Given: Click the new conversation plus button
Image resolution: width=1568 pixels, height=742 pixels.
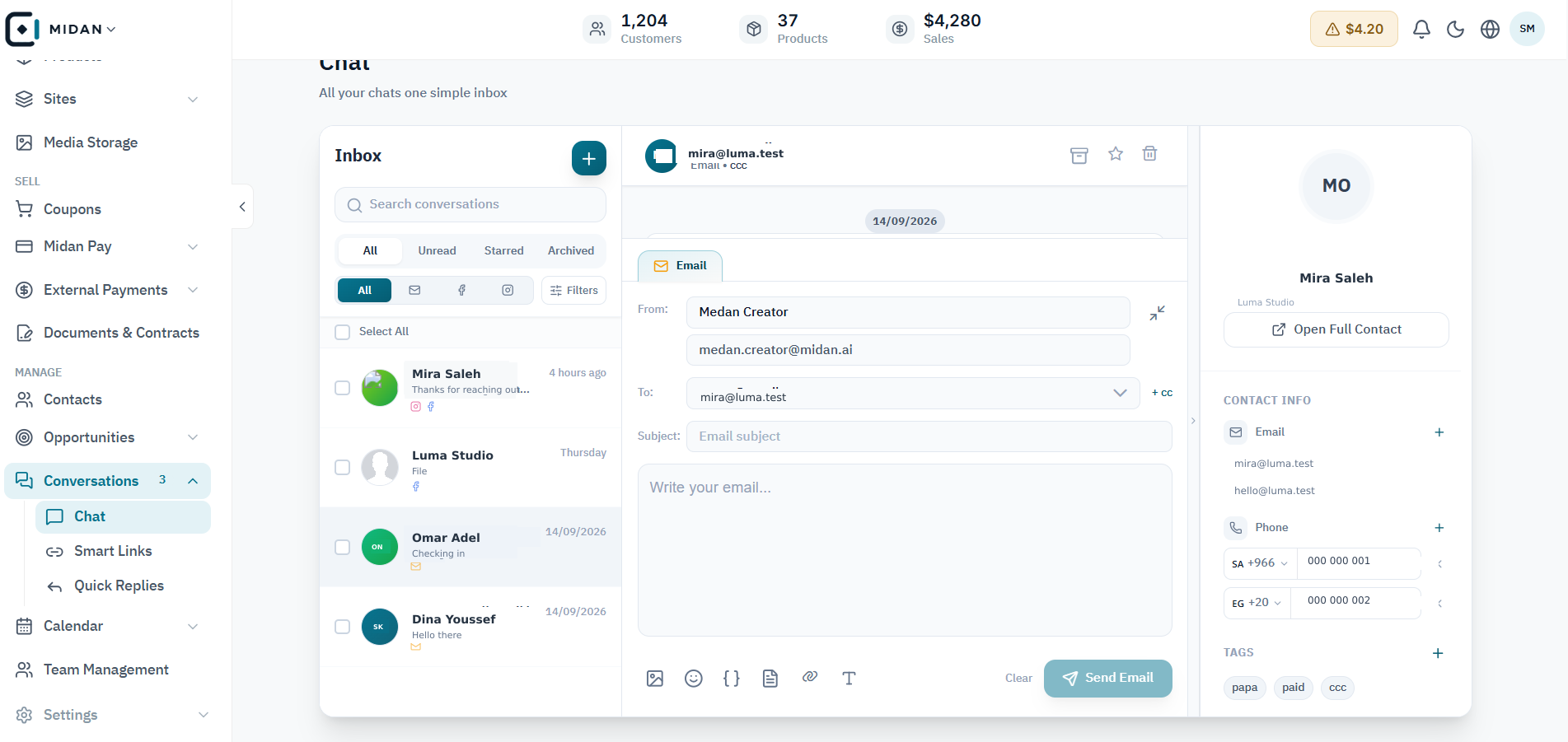Looking at the screenshot, I should [588, 158].
